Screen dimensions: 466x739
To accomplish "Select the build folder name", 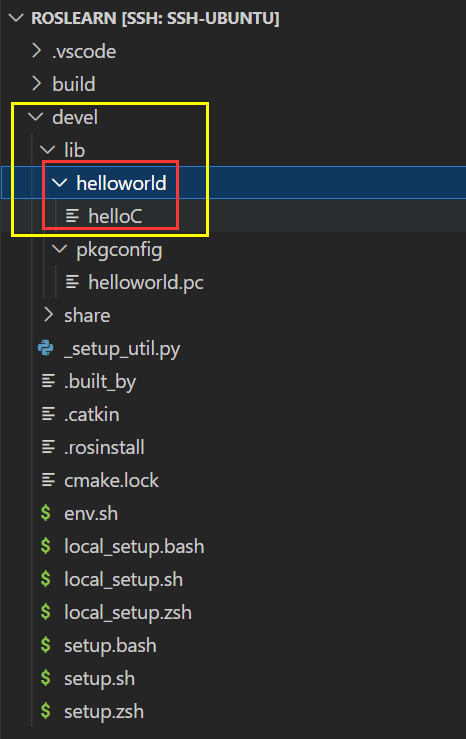I will pyautogui.click(x=74, y=84).
